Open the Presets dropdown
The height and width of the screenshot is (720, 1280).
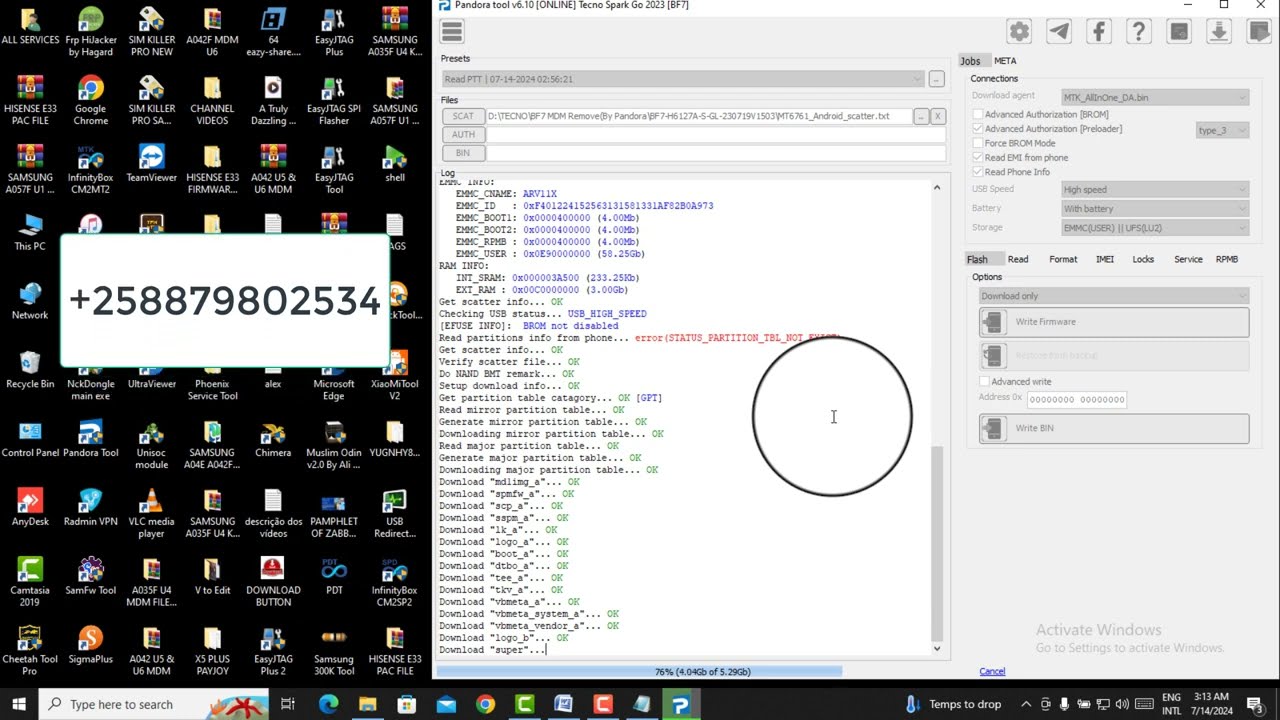682,79
